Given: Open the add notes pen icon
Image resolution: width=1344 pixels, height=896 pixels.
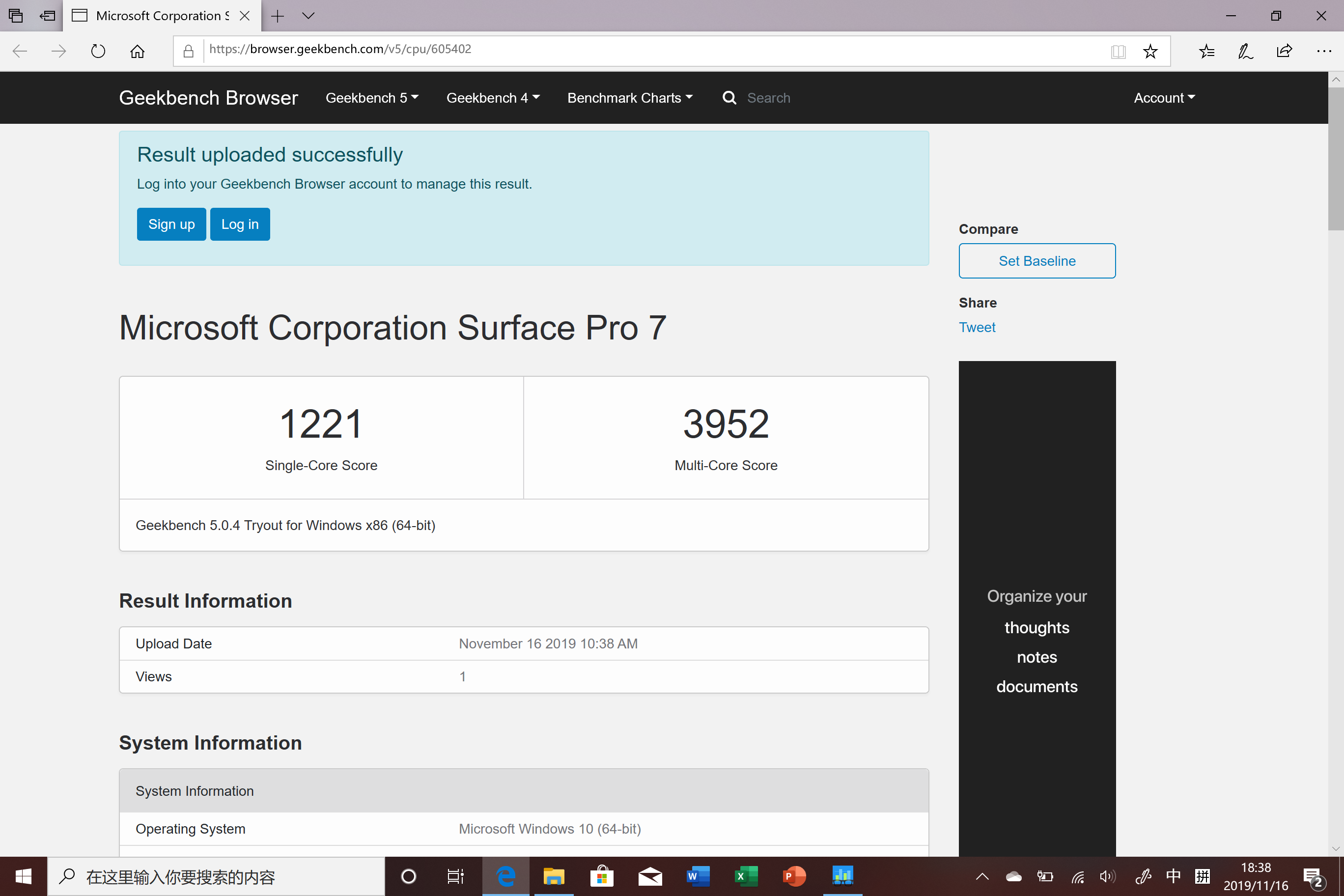Looking at the screenshot, I should [1245, 52].
